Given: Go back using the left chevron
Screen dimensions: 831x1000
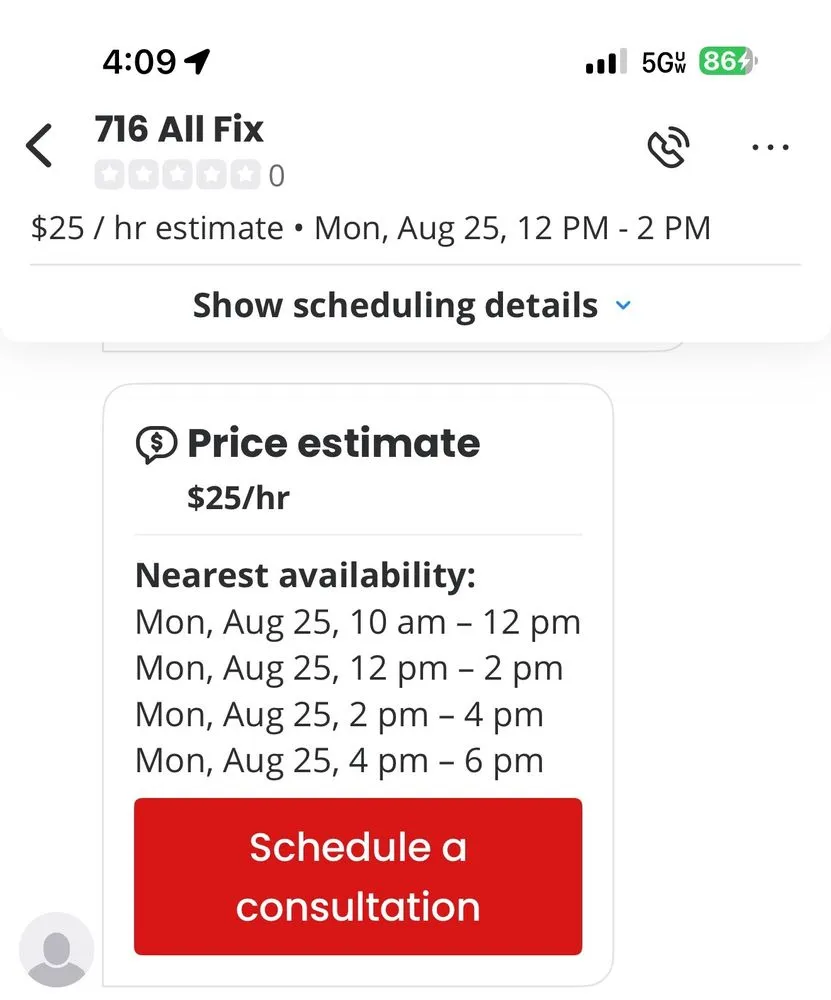Looking at the screenshot, I should pyautogui.click(x=40, y=147).
